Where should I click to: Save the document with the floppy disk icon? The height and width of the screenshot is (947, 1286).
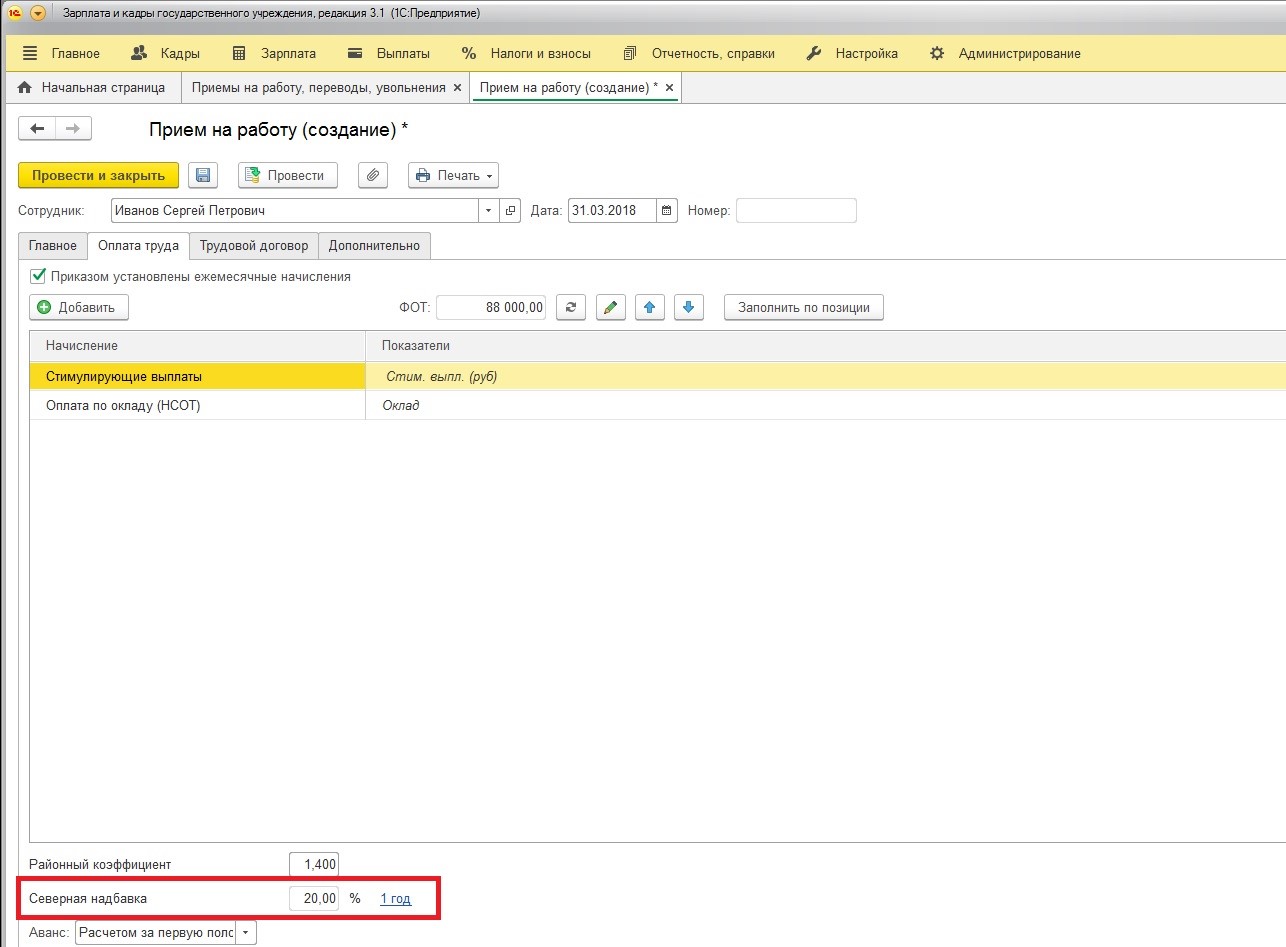203,175
